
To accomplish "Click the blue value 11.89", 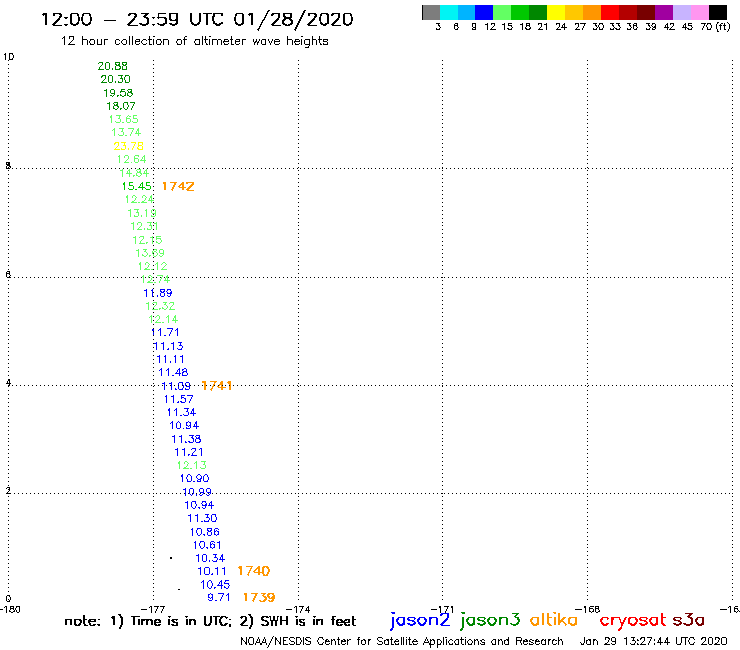I will point(158,293).
